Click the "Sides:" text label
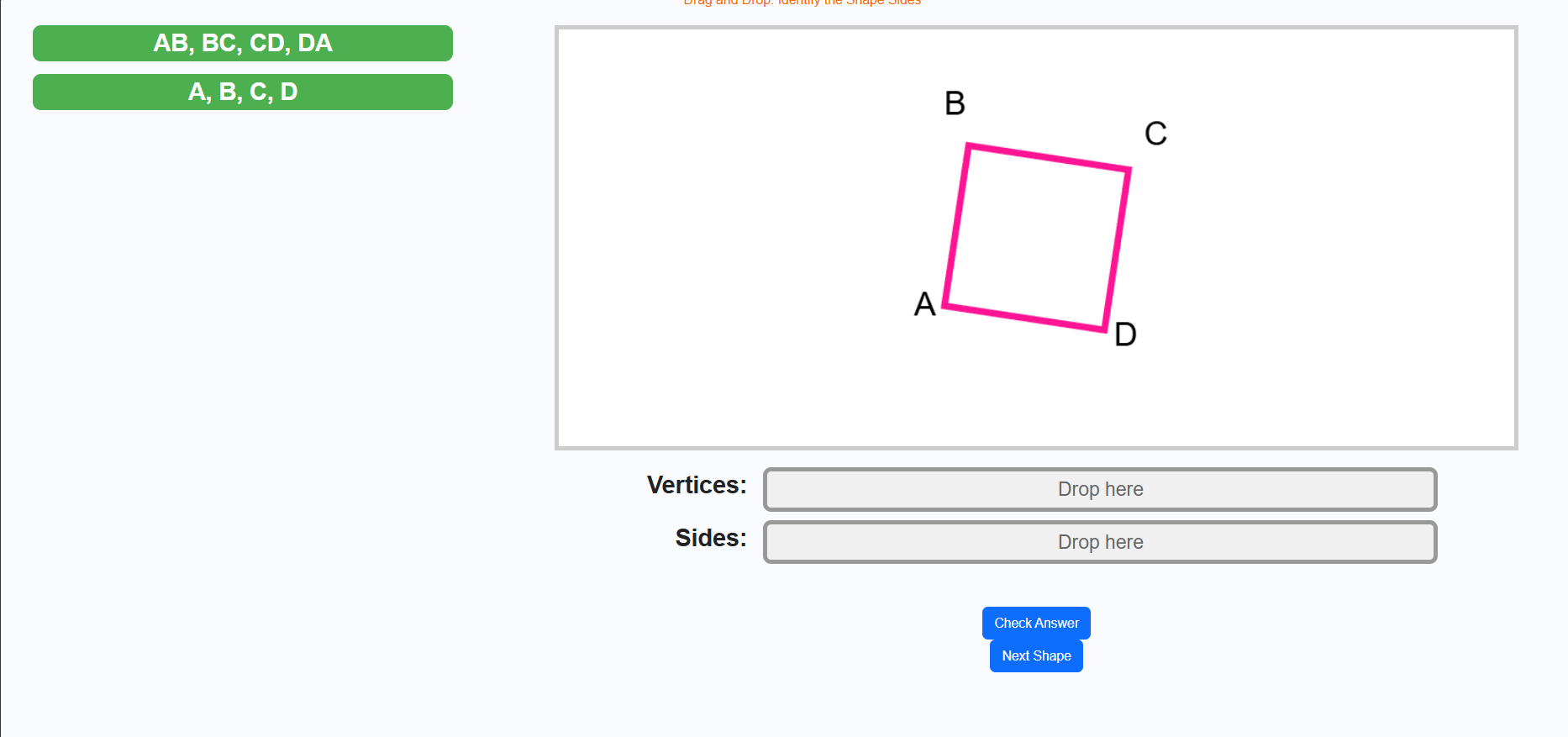The height and width of the screenshot is (737, 1568). point(710,538)
